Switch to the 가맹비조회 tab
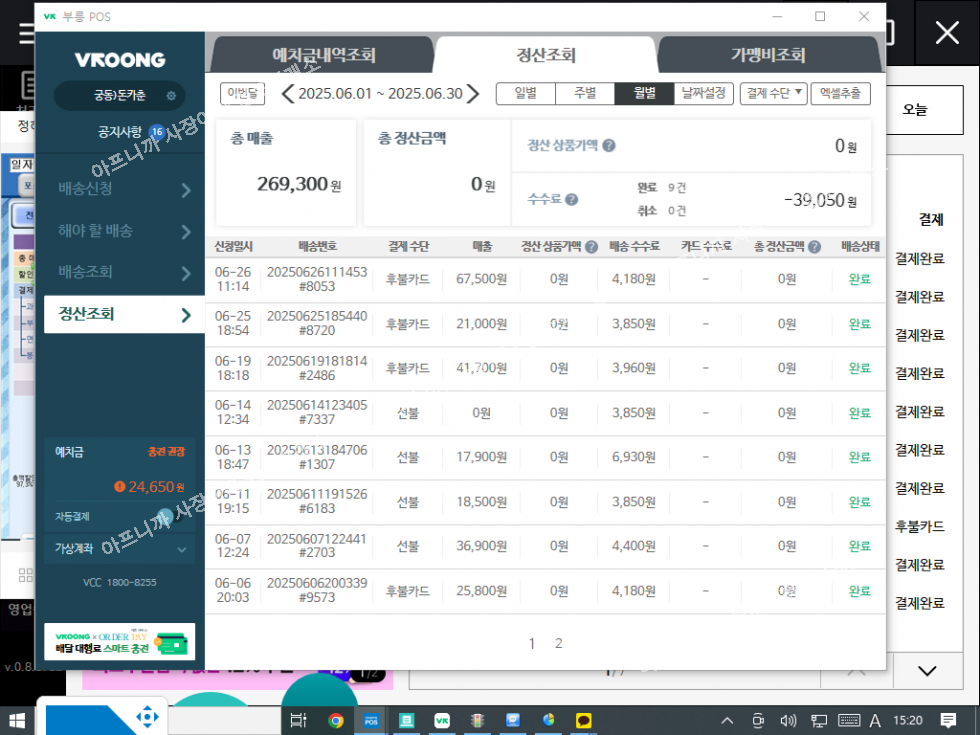This screenshot has height=735, width=980. click(x=767, y=56)
